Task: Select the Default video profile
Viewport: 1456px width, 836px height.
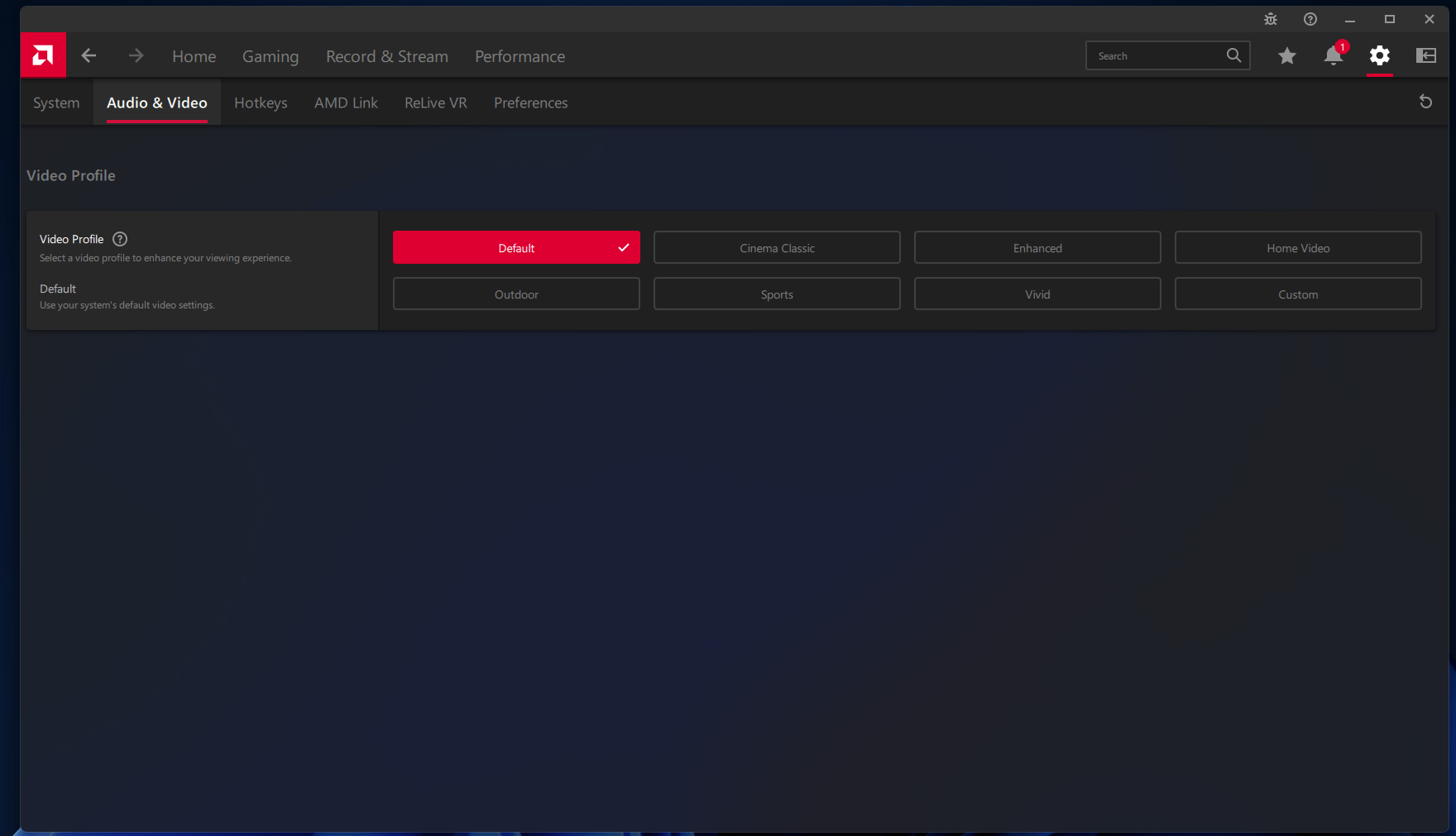Action: [x=516, y=247]
